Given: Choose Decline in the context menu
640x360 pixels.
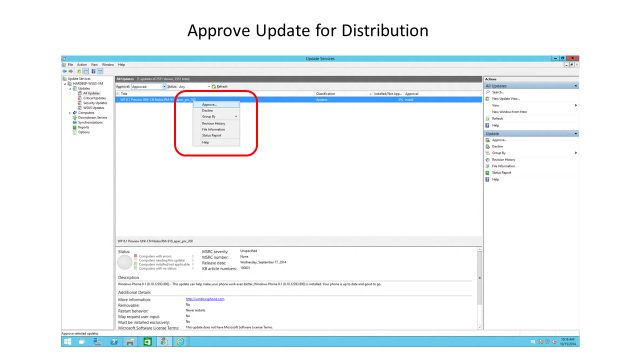Looking at the screenshot, I should pyautogui.click(x=216, y=111).
